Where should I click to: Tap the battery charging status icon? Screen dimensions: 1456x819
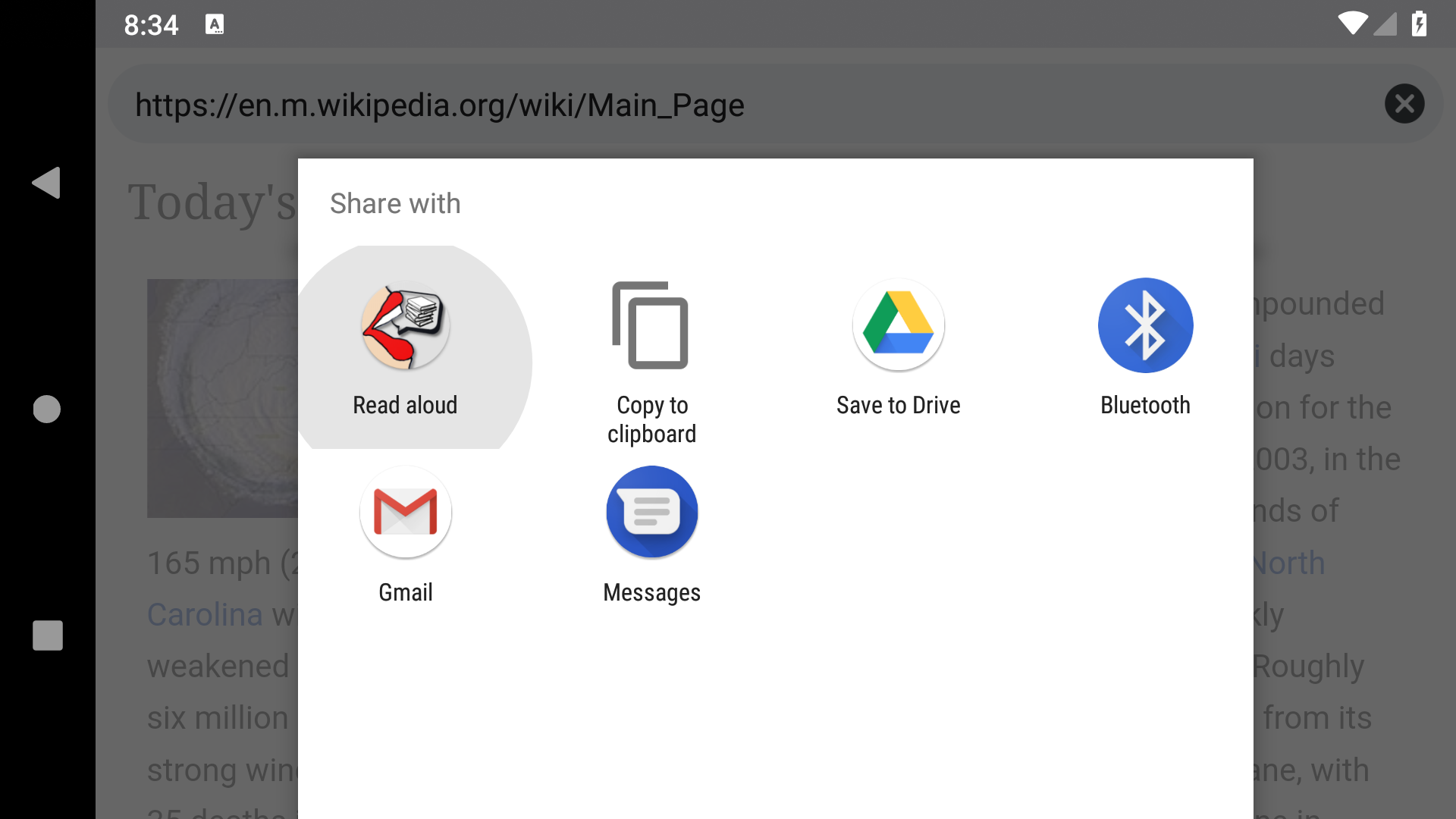1419,24
